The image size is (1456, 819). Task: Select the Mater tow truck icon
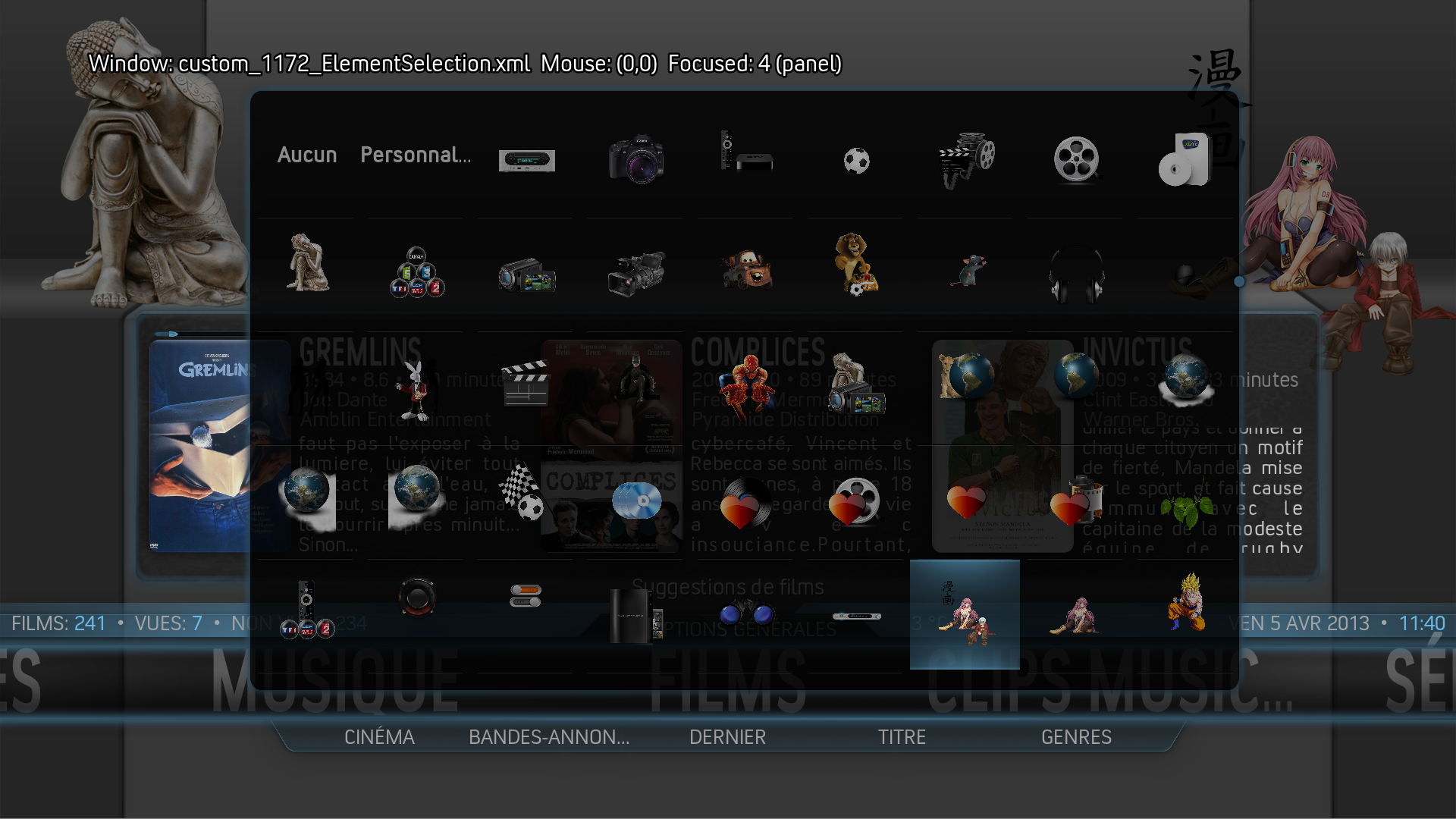pos(746,269)
